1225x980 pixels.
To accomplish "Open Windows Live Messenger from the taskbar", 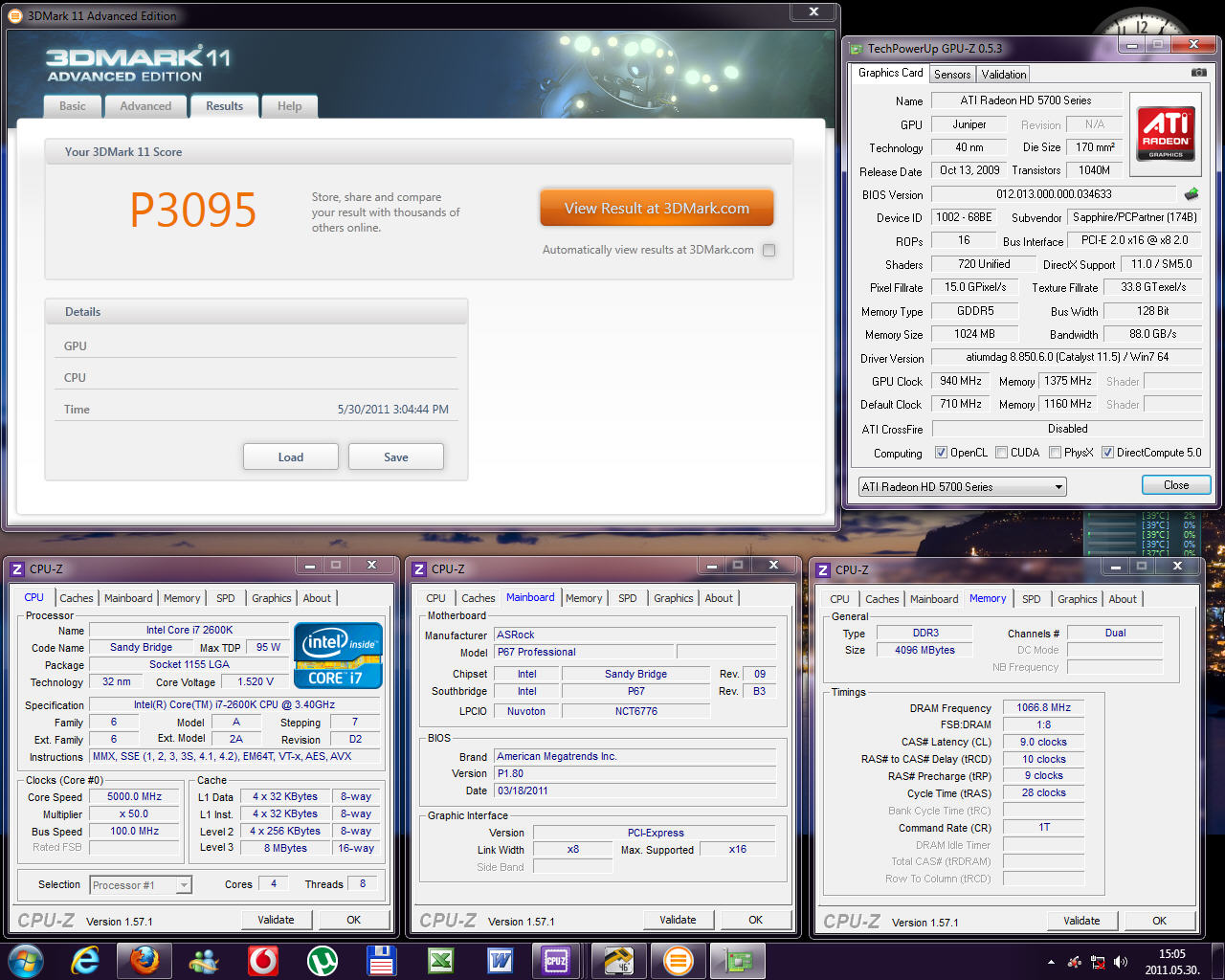I will [x=204, y=961].
